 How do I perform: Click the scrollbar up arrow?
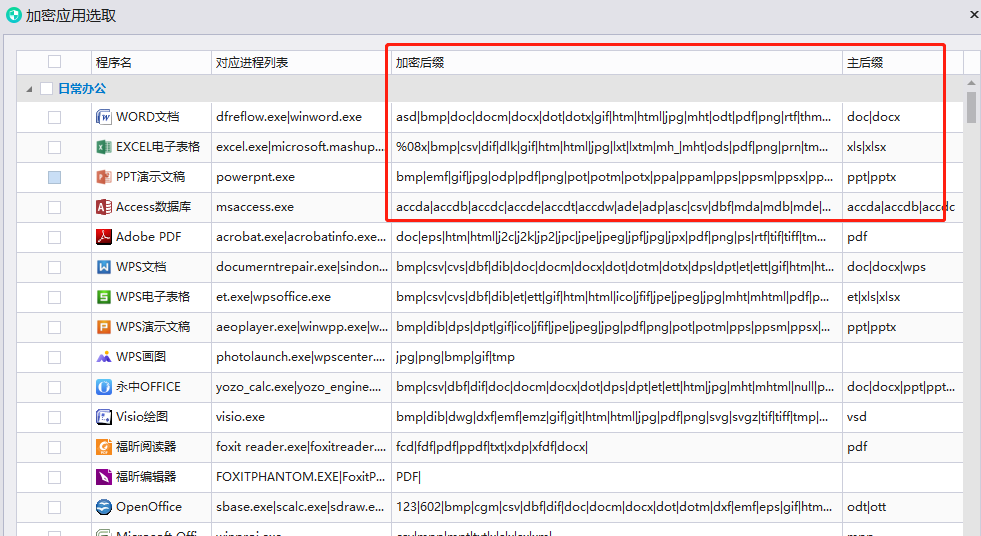pos(971,83)
